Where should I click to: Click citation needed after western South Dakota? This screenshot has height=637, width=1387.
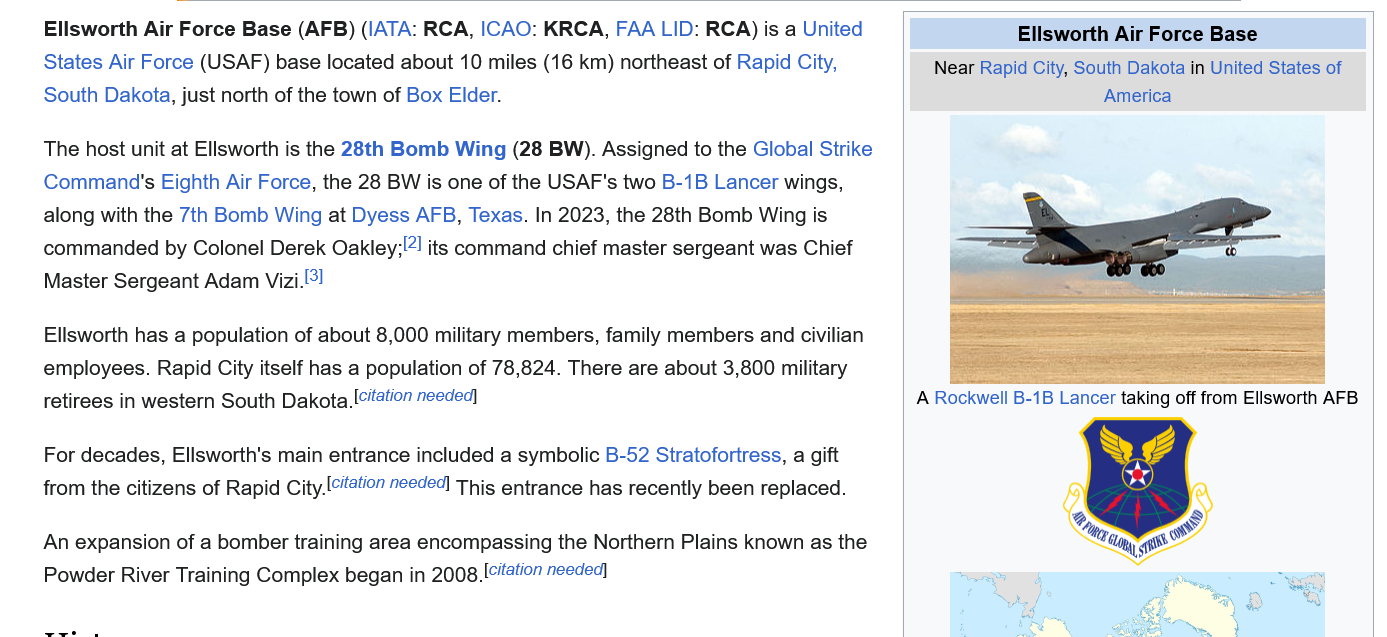pyautogui.click(x=416, y=396)
